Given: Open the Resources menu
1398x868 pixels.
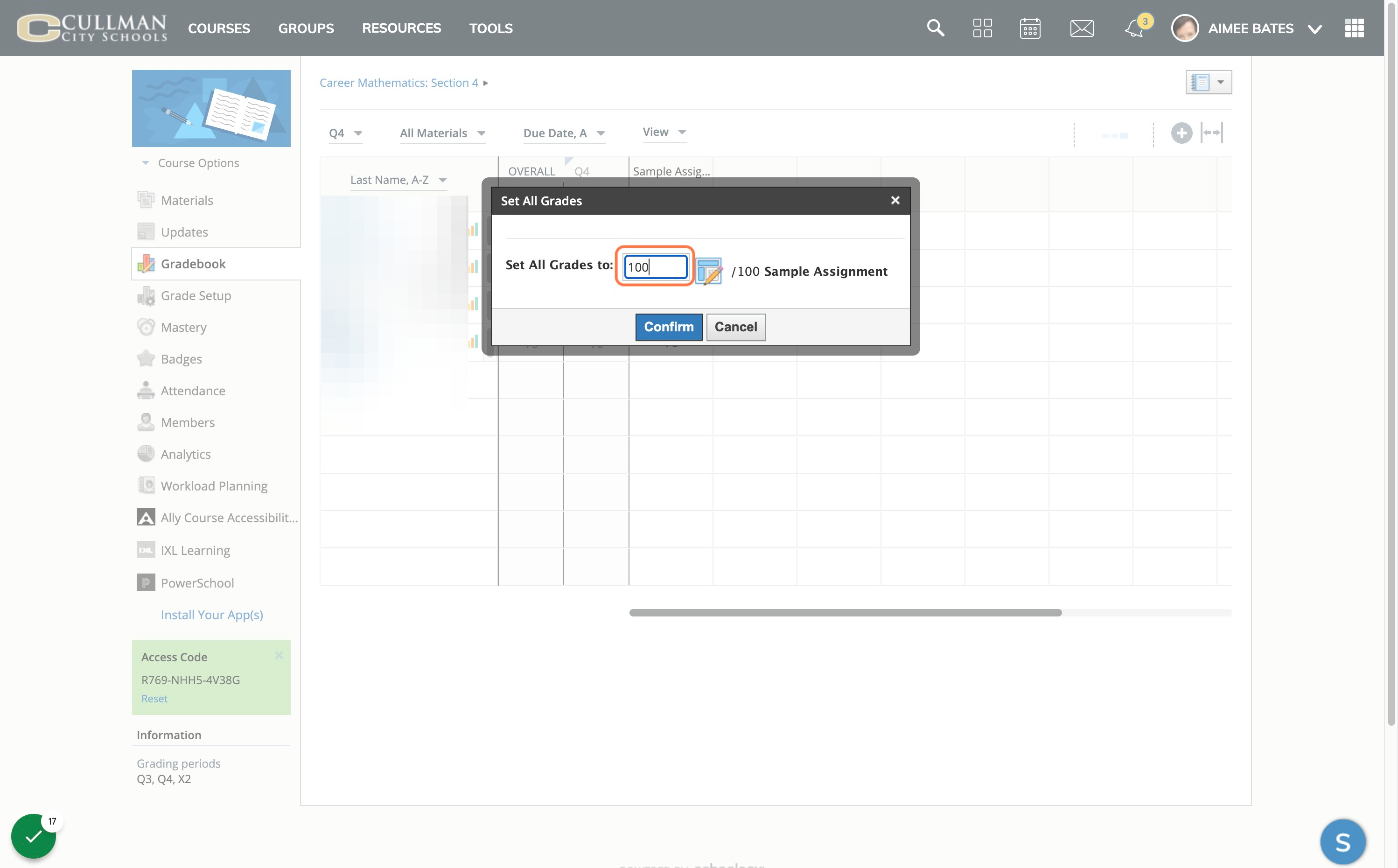Looking at the screenshot, I should coord(401,28).
